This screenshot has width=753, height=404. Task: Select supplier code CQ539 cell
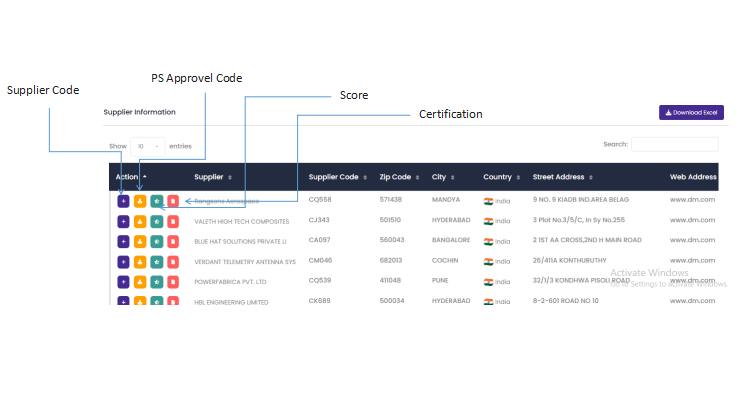[320, 280]
